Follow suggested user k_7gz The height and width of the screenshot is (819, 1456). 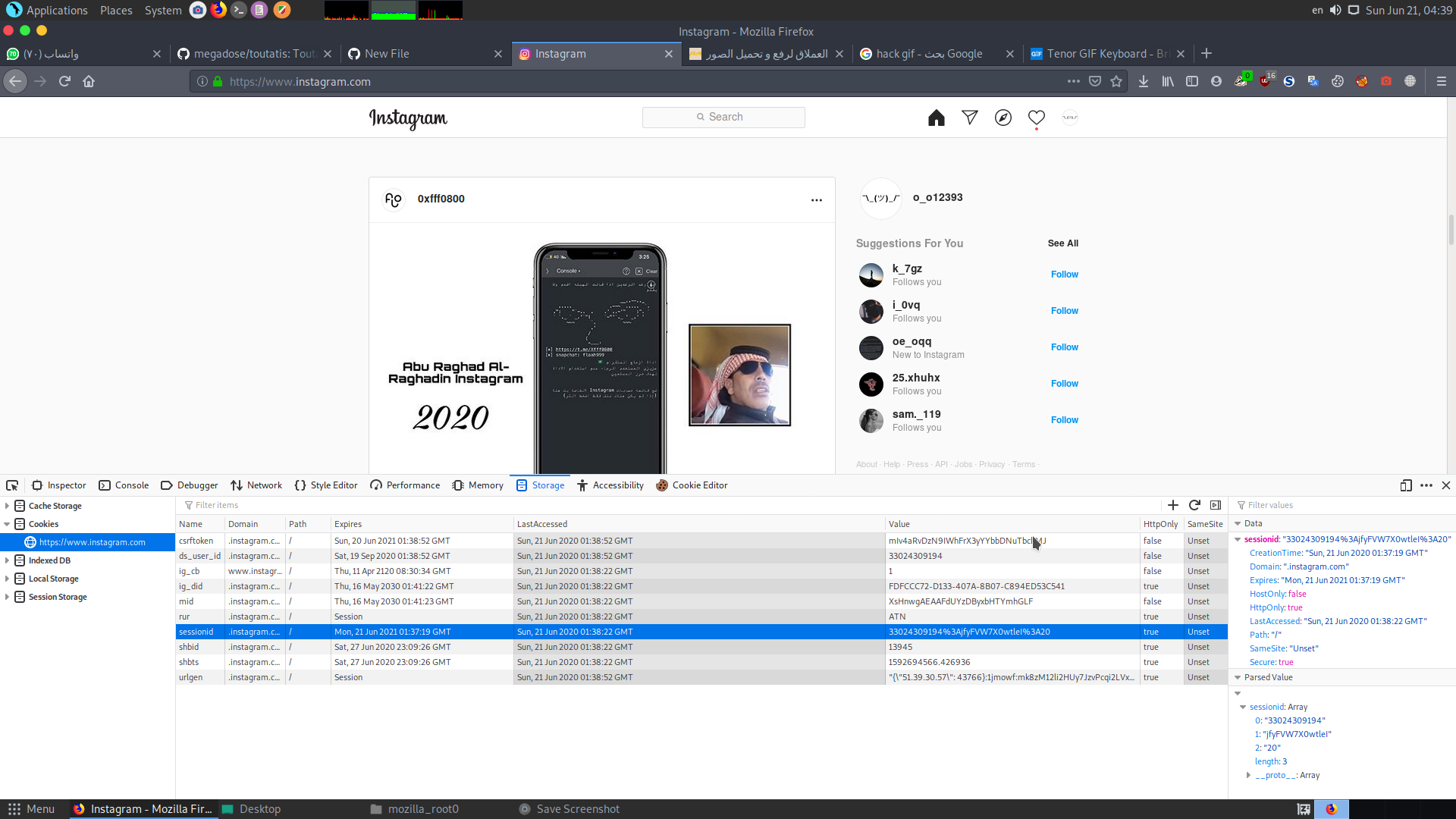[1064, 275]
